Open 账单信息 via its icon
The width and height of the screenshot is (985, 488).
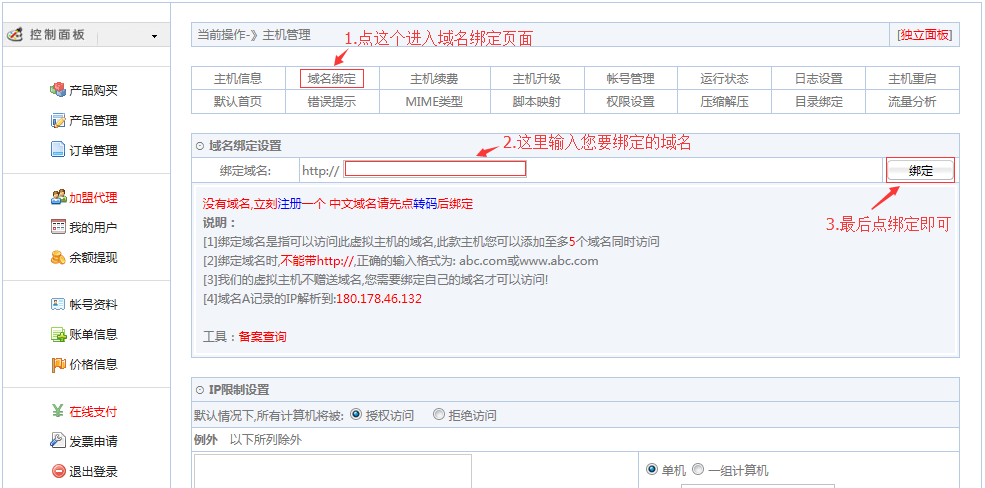click(58, 334)
